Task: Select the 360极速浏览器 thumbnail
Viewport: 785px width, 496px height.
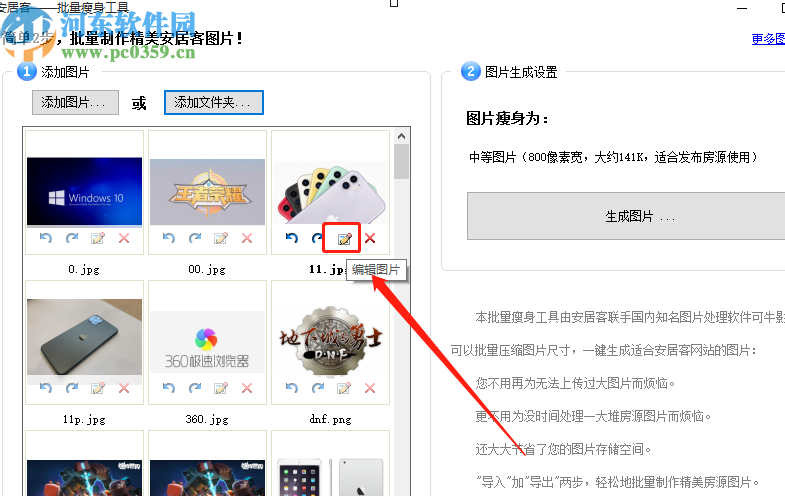Action: click(207, 342)
